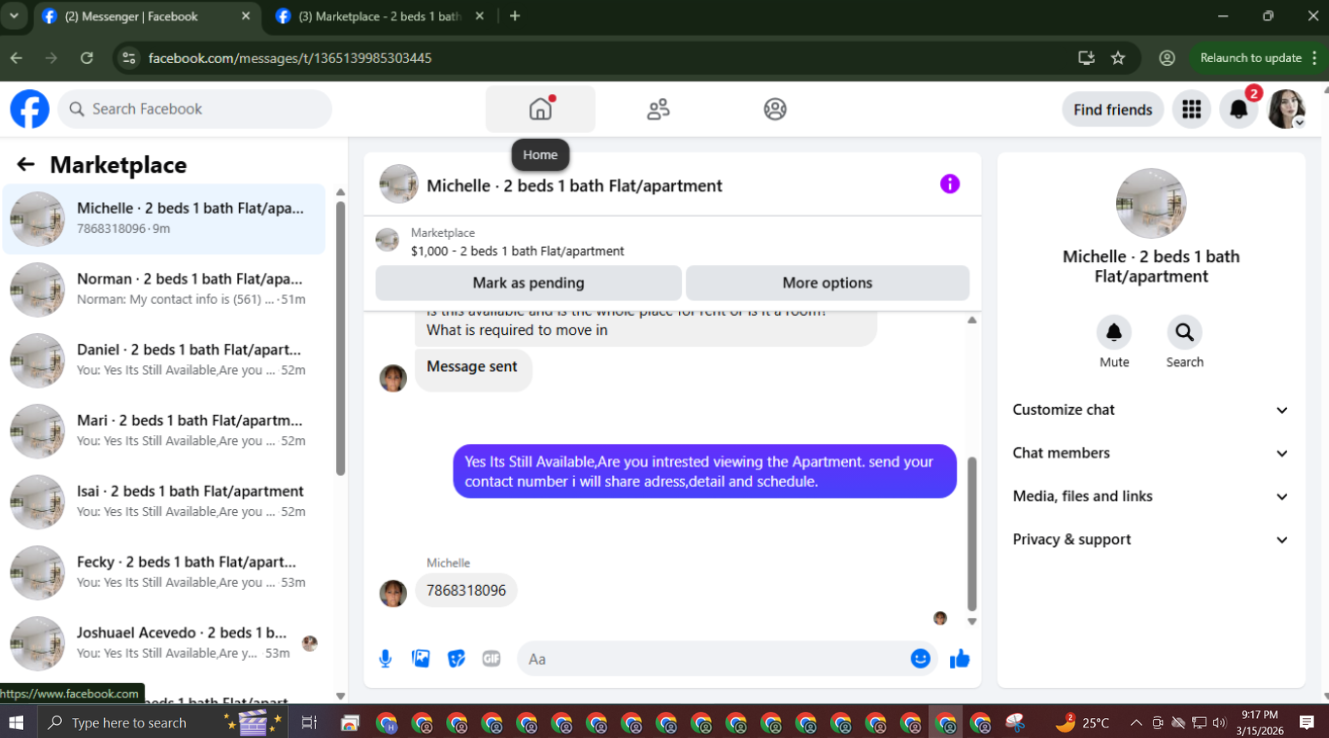
Task: Open Task View on the taskbar
Action: 309,722
